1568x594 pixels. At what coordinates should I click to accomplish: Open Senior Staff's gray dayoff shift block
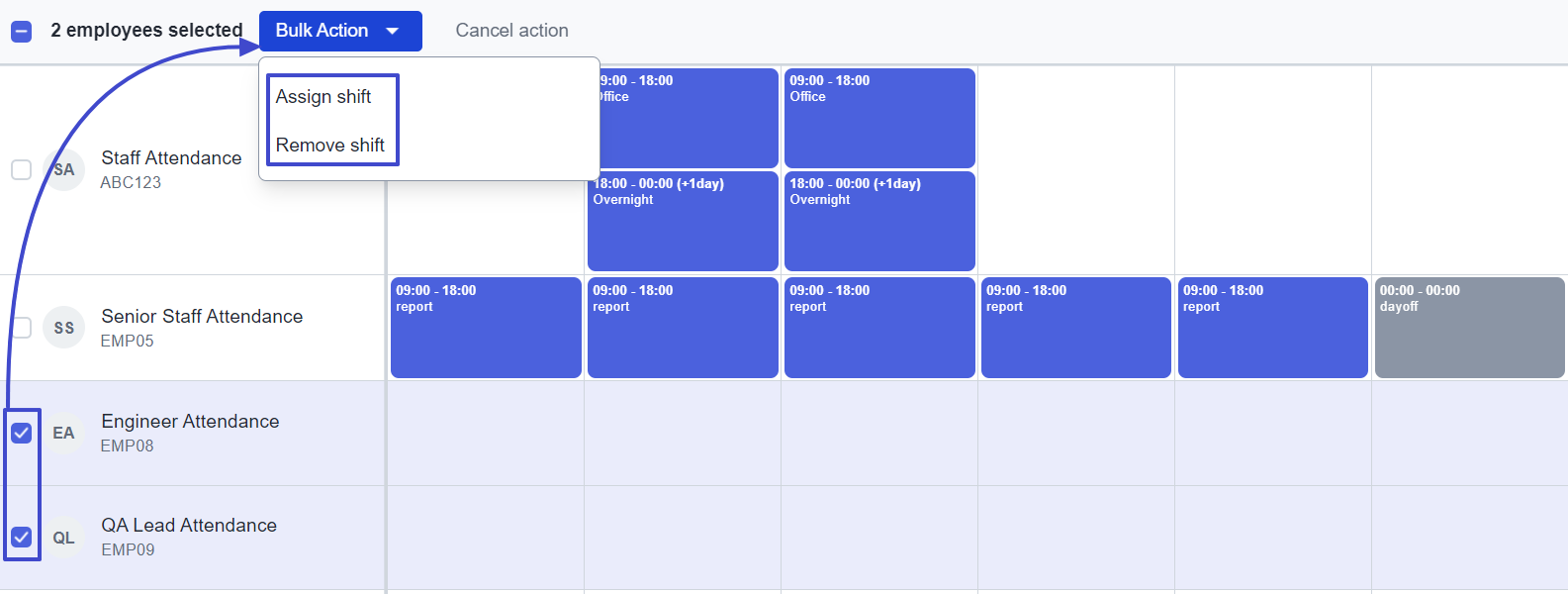coord(1470,328)
